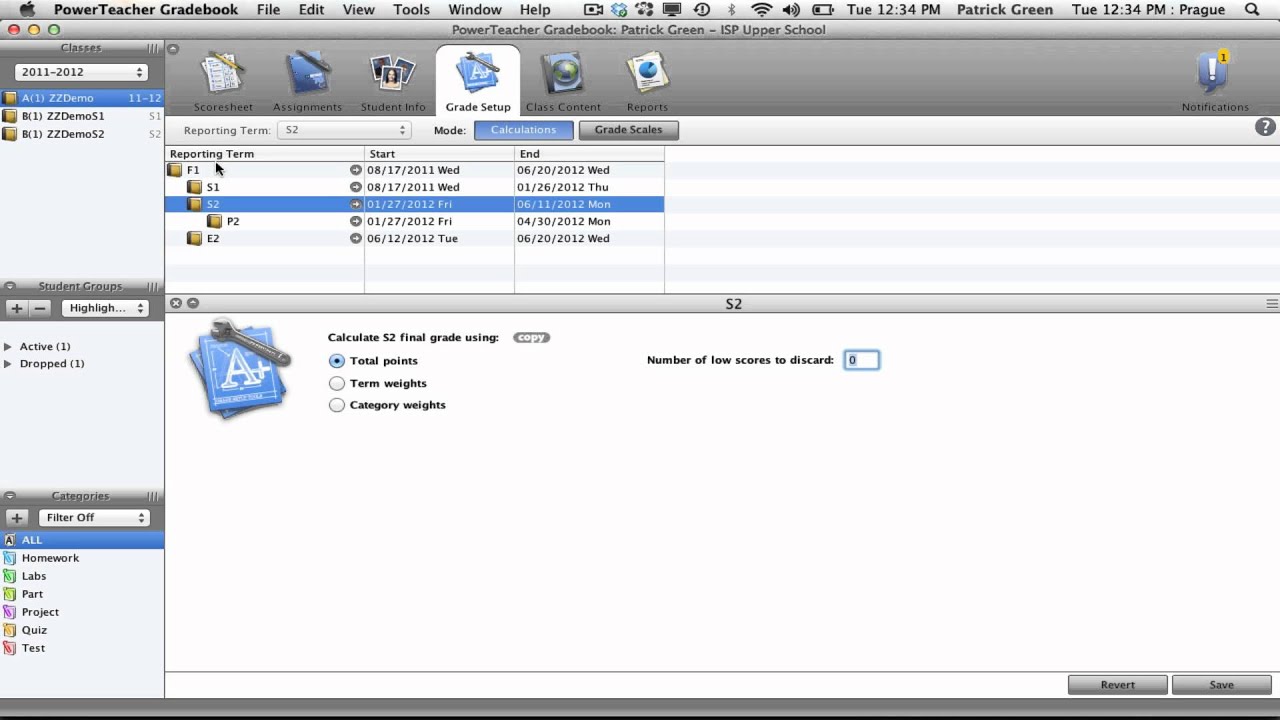Select the Term weights option
This screenshot has height=720, width=1280.
coord(337,383)
